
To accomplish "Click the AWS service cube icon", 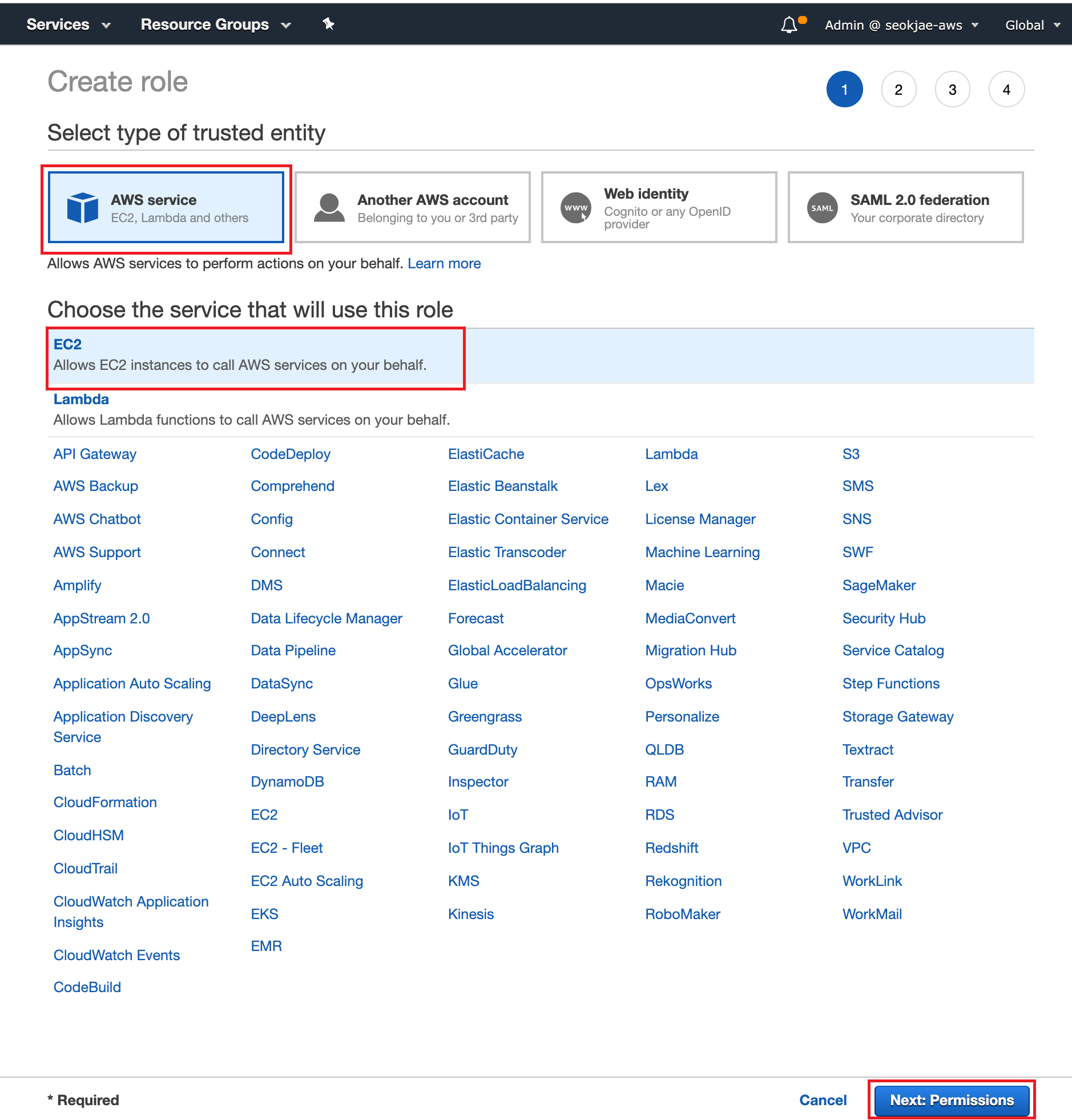I will 83,208.
